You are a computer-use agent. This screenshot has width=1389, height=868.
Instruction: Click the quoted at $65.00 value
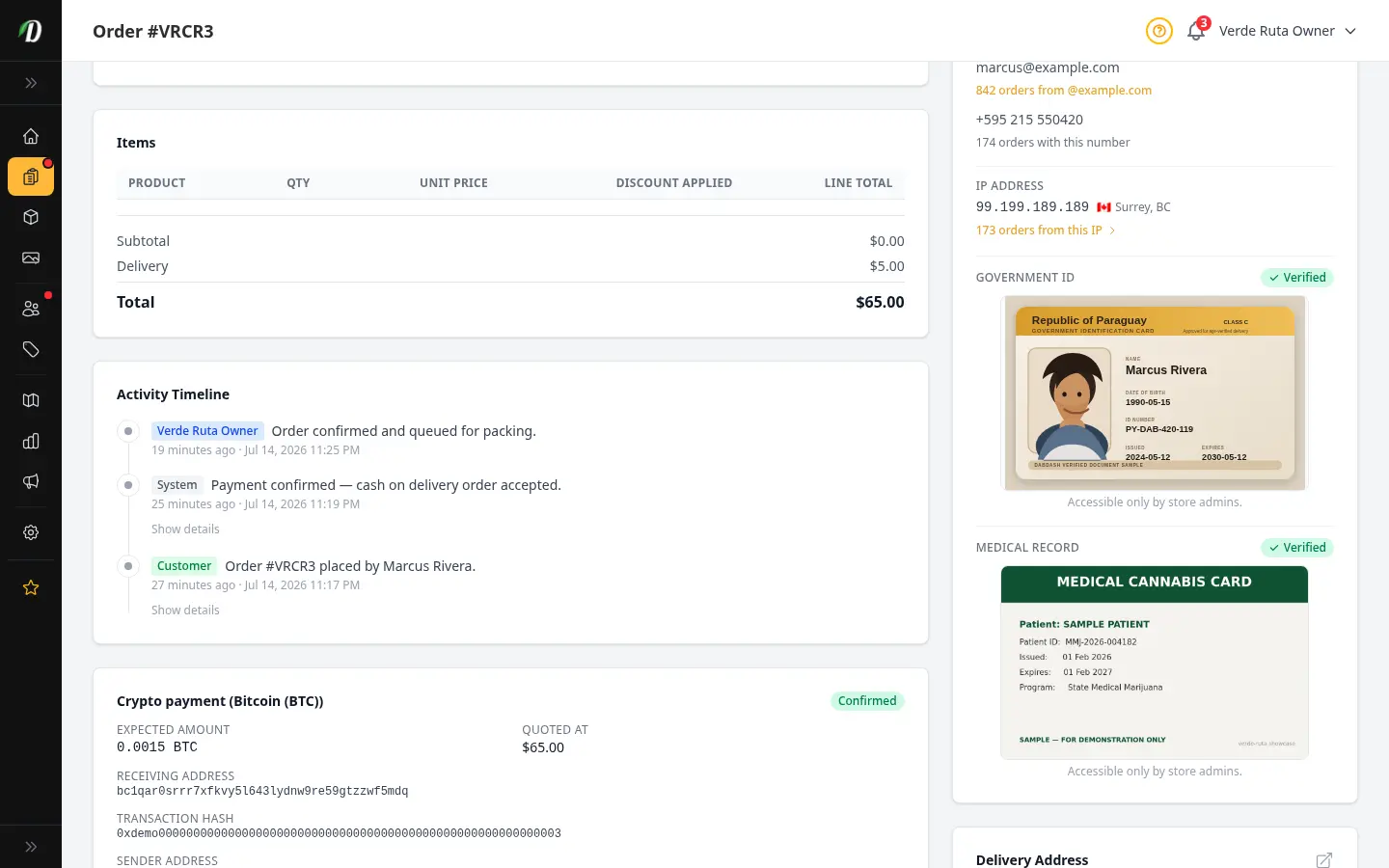pos(543,747)
